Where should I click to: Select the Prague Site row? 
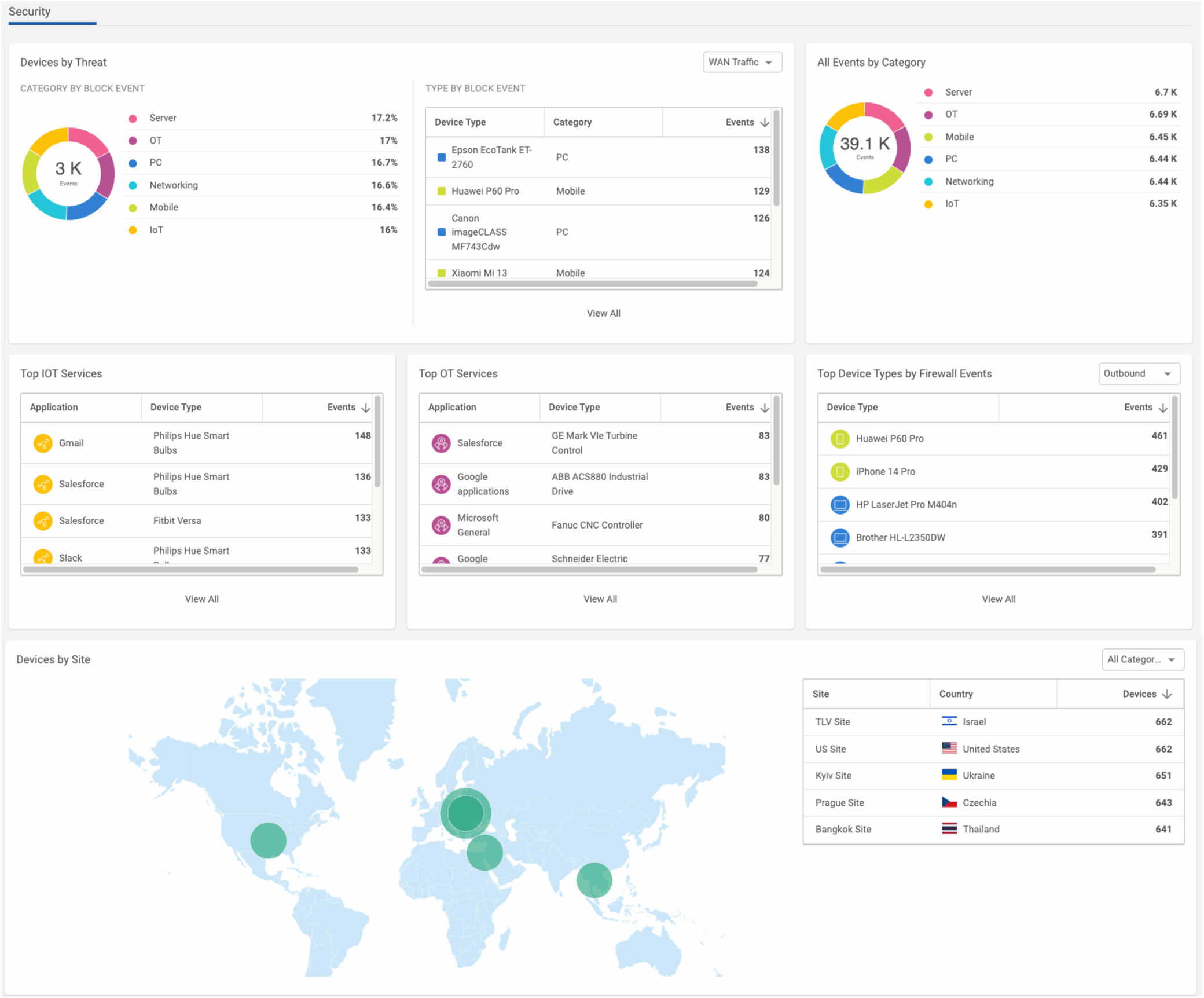click(x=993, y=803)
